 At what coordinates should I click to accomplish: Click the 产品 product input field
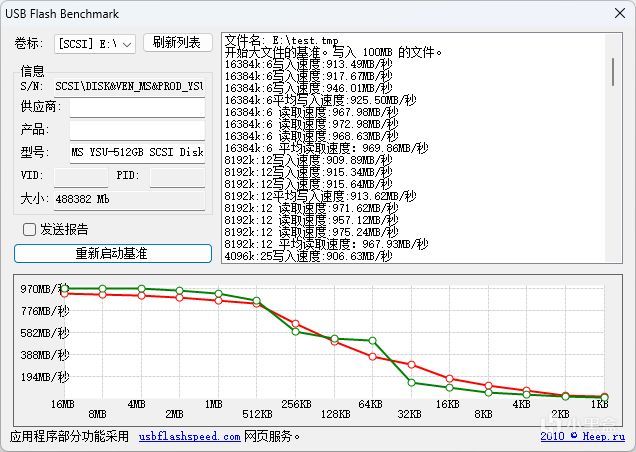coord(137,130)
